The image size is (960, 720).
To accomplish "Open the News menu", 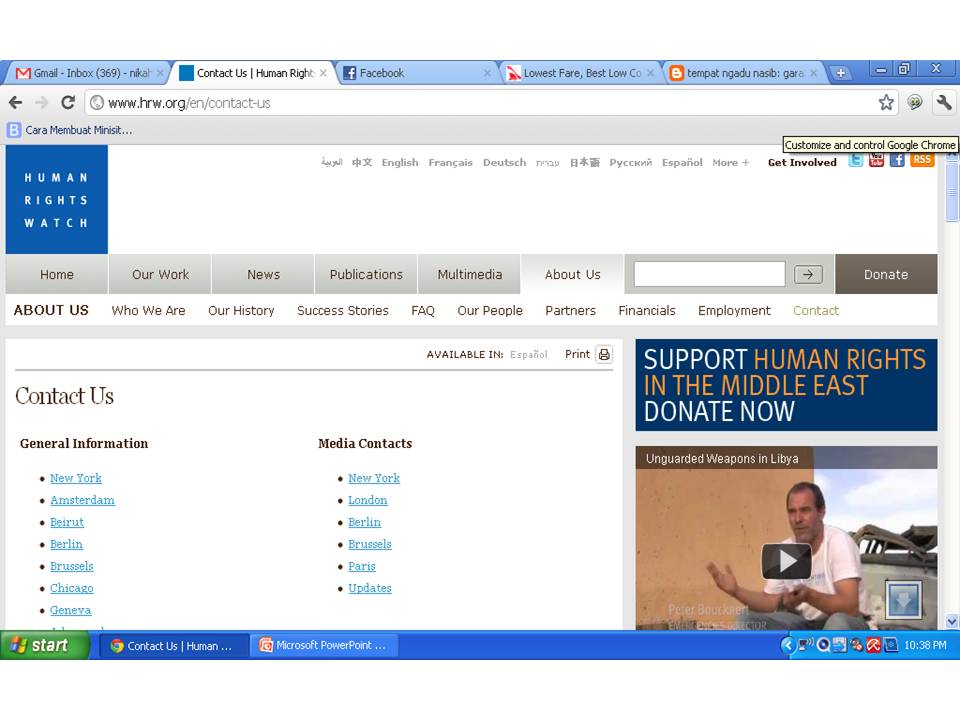I will pos(263,274).
